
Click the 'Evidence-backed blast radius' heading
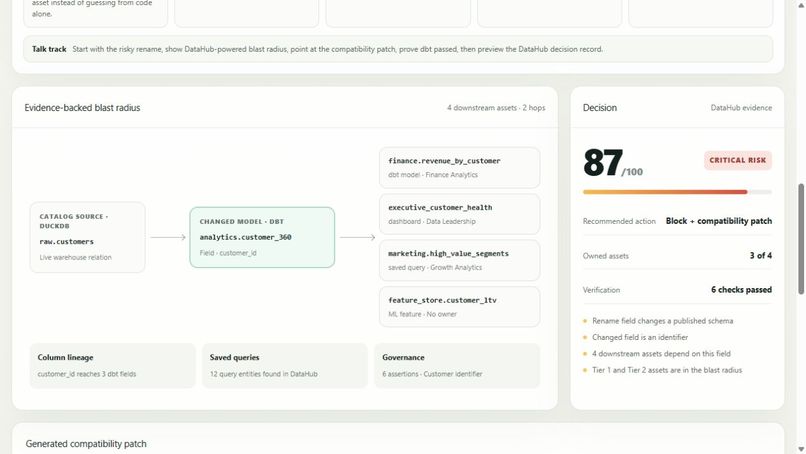82,107
